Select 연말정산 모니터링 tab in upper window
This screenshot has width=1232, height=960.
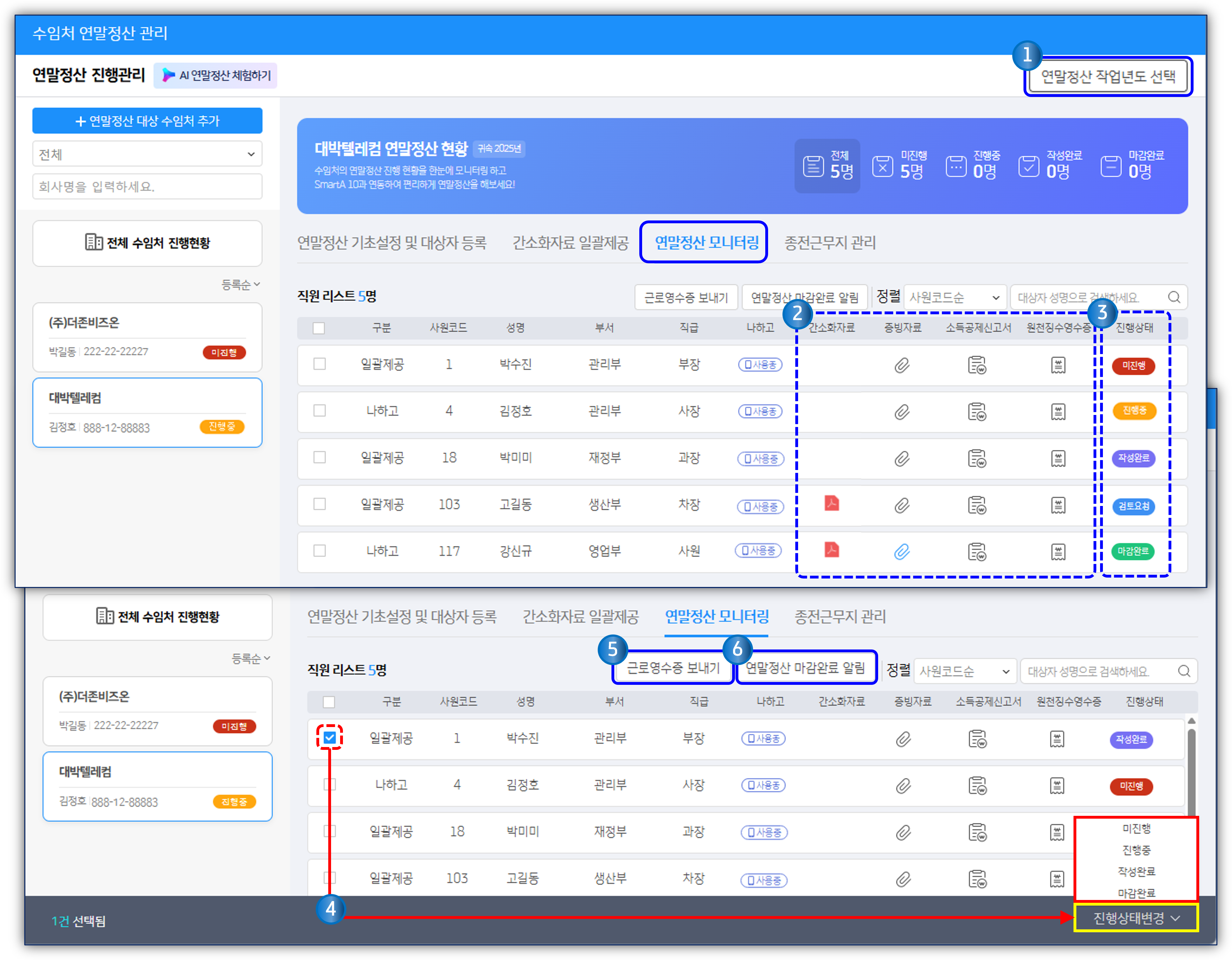(706, 243)
